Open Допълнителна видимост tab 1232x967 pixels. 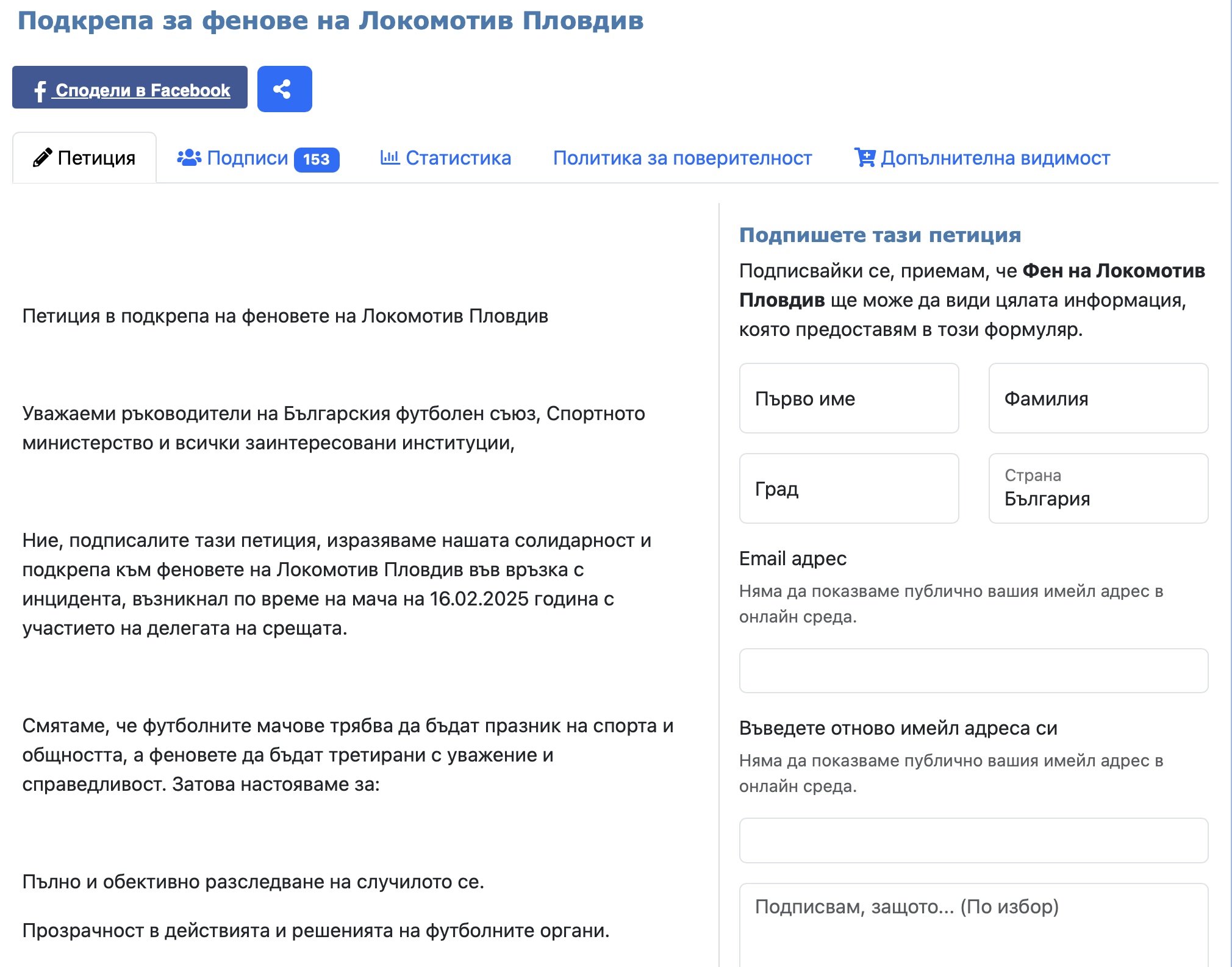[x=982, y=158]
